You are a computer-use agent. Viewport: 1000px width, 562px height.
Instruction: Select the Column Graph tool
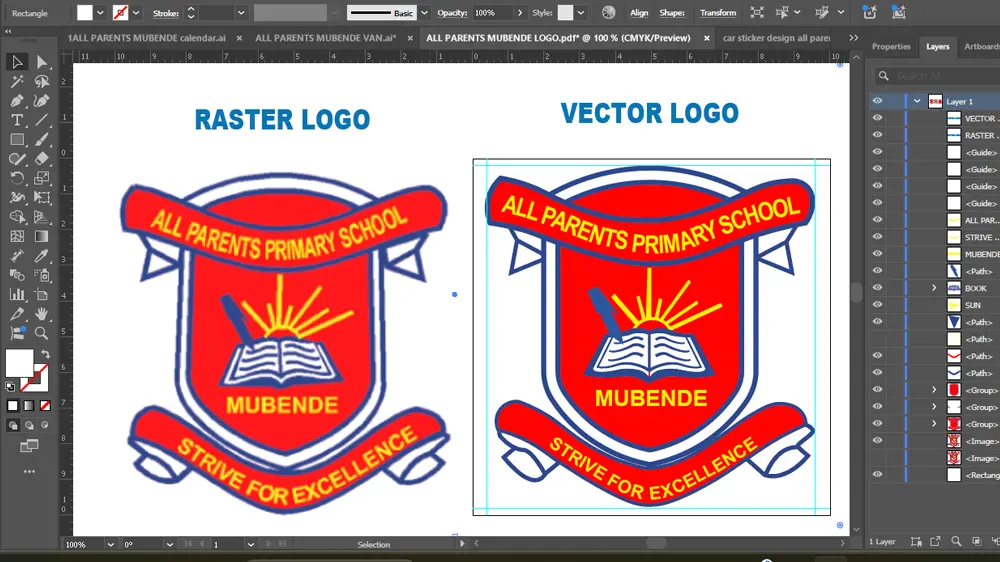pyautogui.click(x=17, y=295)
